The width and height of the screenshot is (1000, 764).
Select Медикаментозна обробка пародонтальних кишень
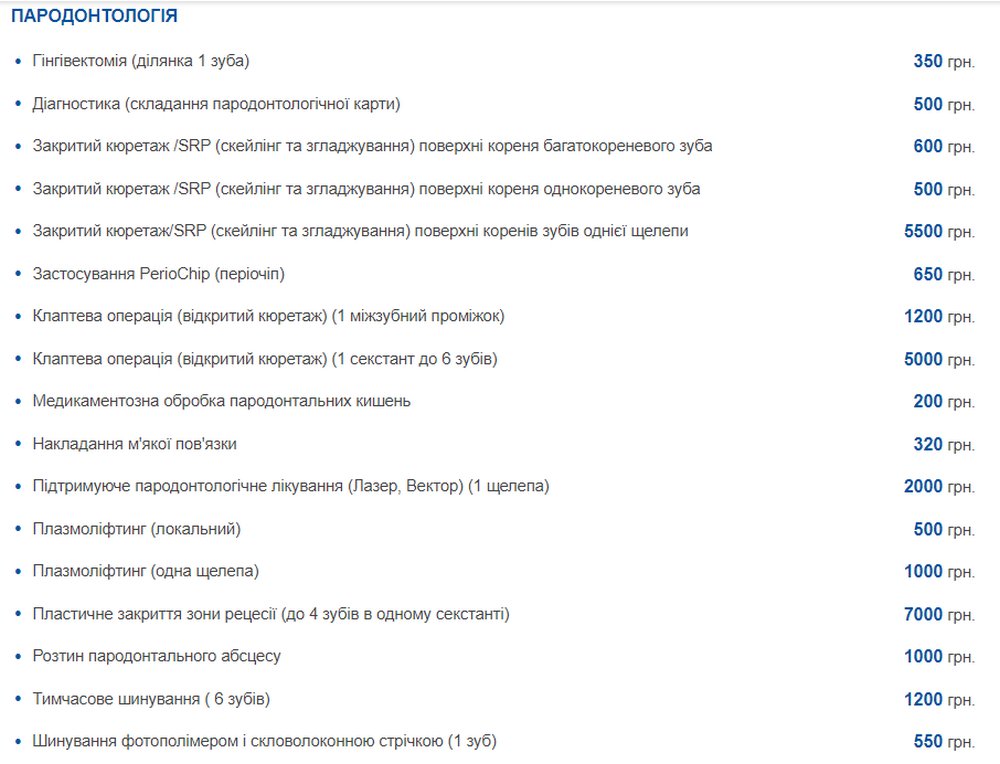point(222,401)
